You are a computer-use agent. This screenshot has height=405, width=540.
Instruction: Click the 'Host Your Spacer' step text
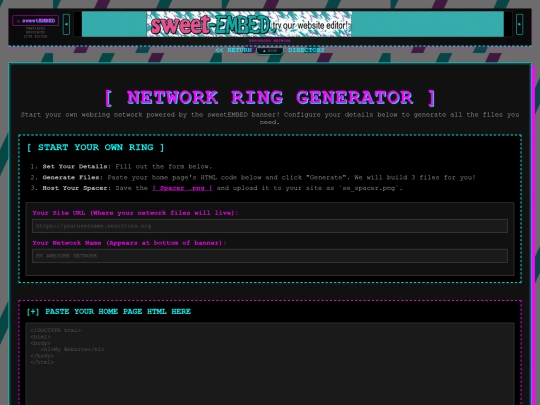click(x=75, y=188)
